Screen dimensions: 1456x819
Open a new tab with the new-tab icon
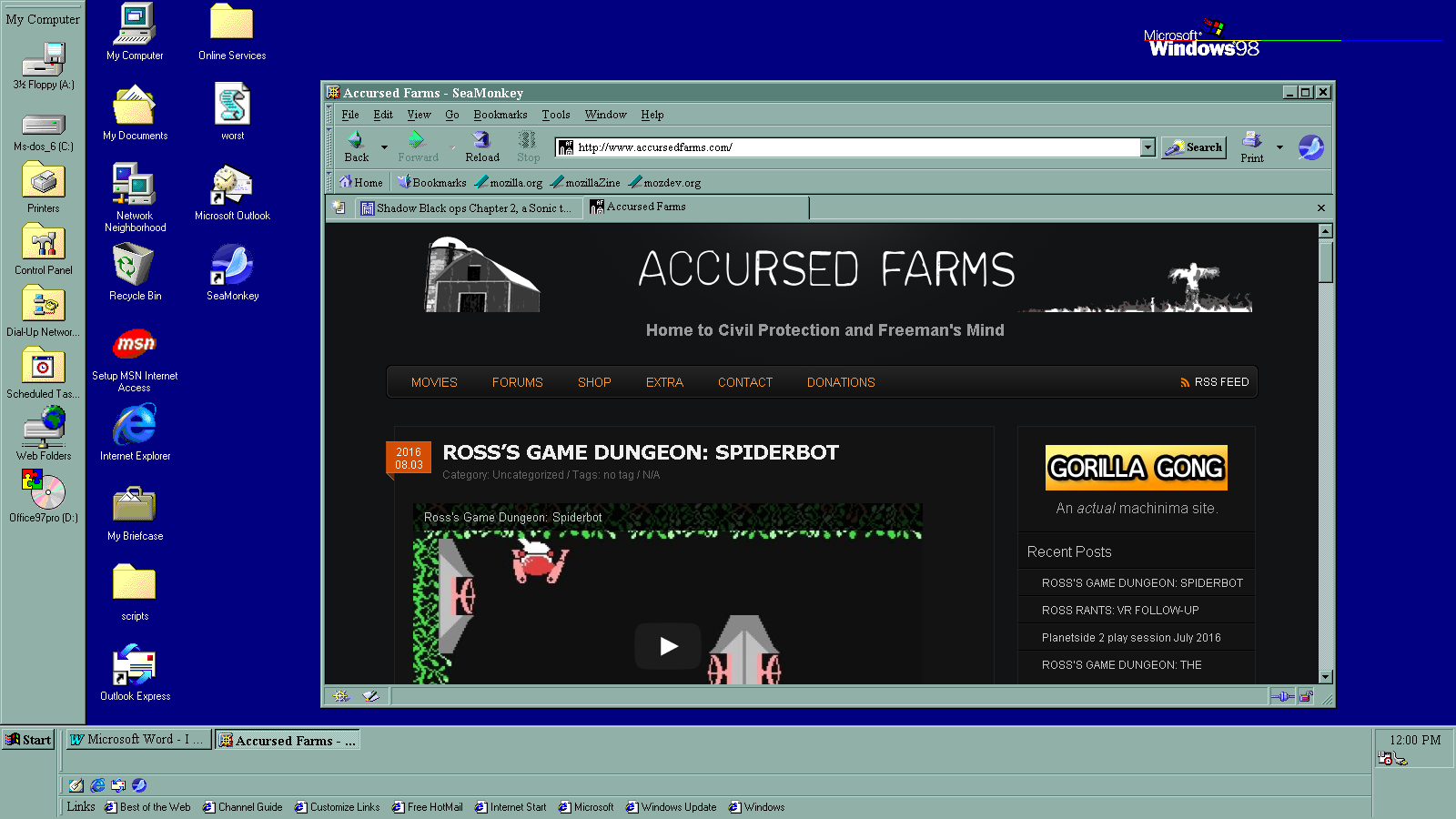coord(339,207)
